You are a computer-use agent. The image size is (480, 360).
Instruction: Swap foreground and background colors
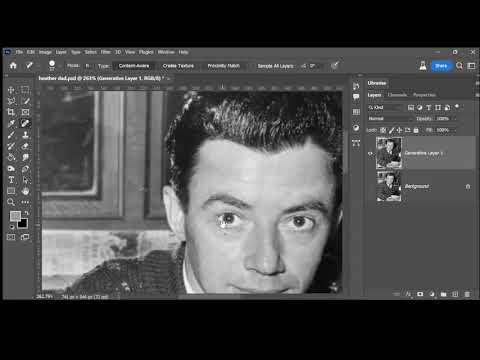tap(26, 213)
